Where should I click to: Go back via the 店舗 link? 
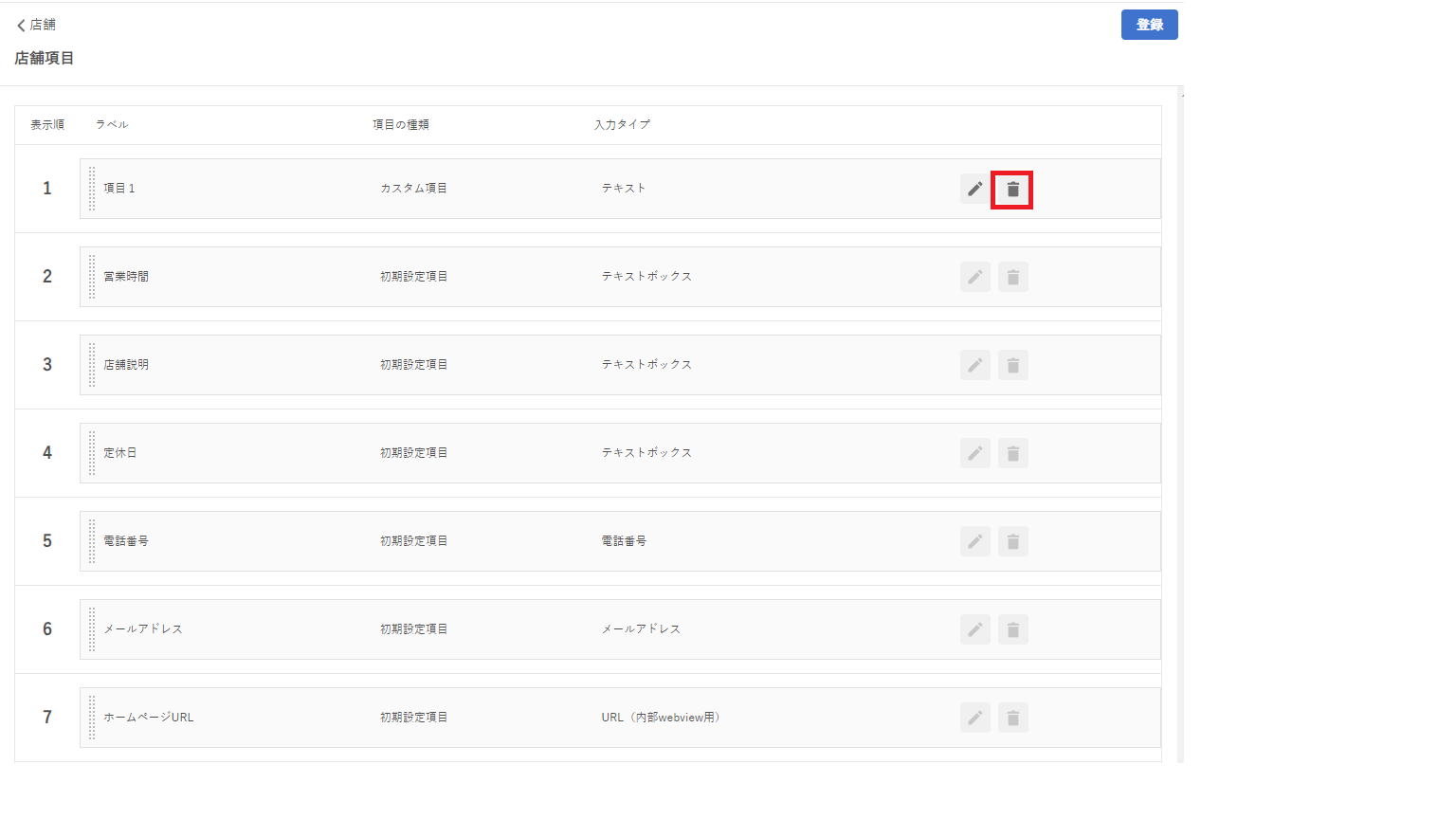coord(36,25)
